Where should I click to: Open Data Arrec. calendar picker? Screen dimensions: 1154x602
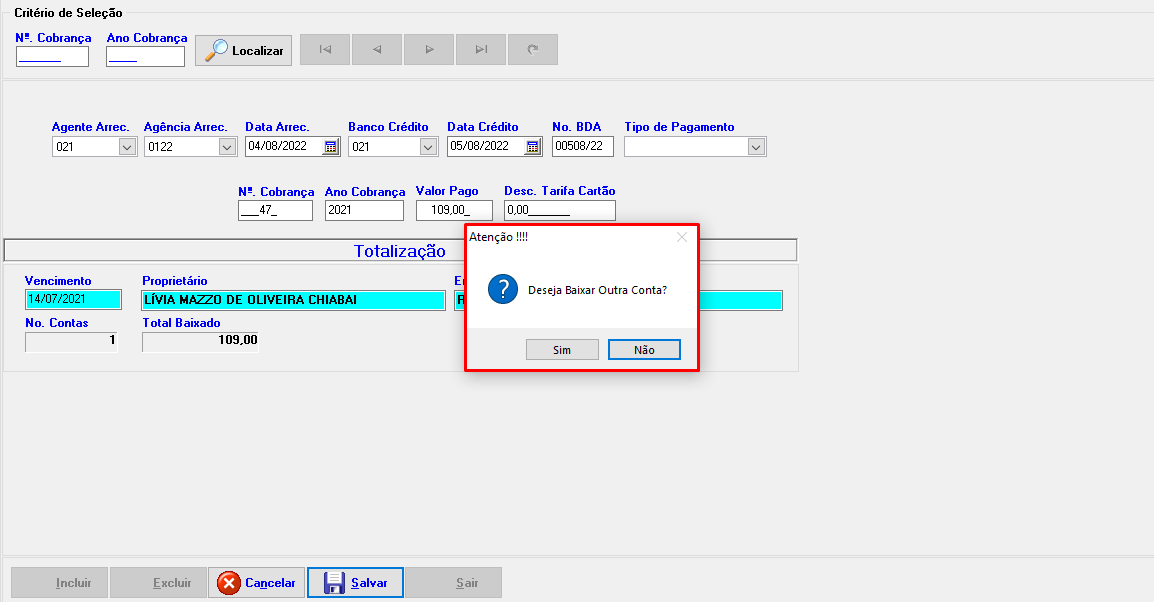point(331,147)
